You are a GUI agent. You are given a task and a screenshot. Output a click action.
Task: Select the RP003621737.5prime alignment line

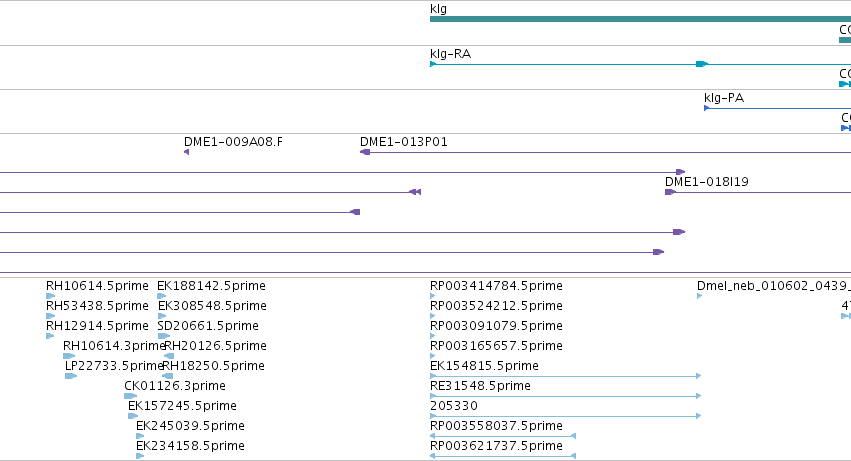pos(503,456)
